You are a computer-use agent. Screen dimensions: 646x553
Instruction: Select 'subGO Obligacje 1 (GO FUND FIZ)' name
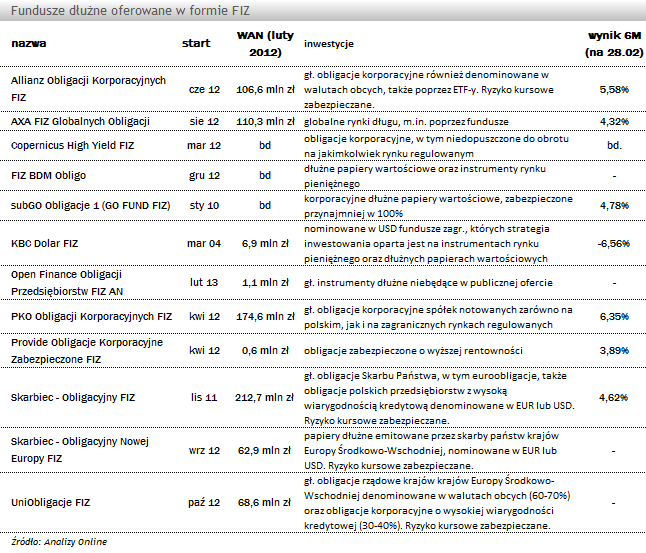(x=91, y=205)
